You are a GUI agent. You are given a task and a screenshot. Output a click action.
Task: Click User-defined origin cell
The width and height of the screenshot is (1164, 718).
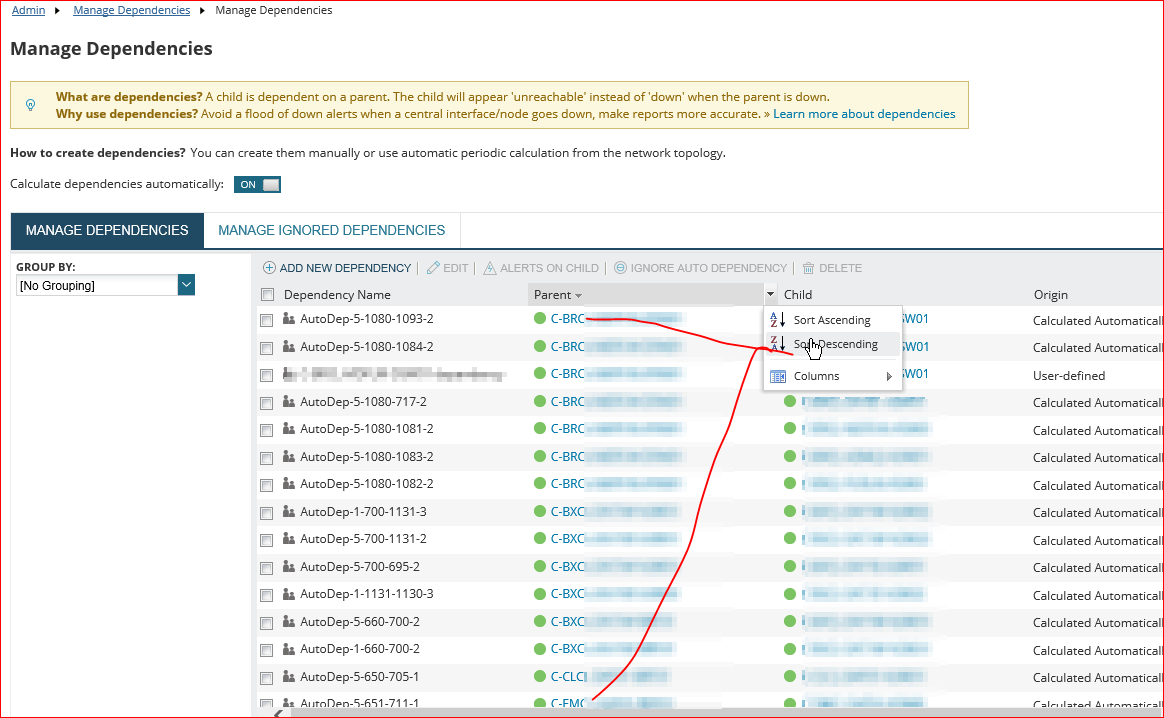(x=1069, y=376)
